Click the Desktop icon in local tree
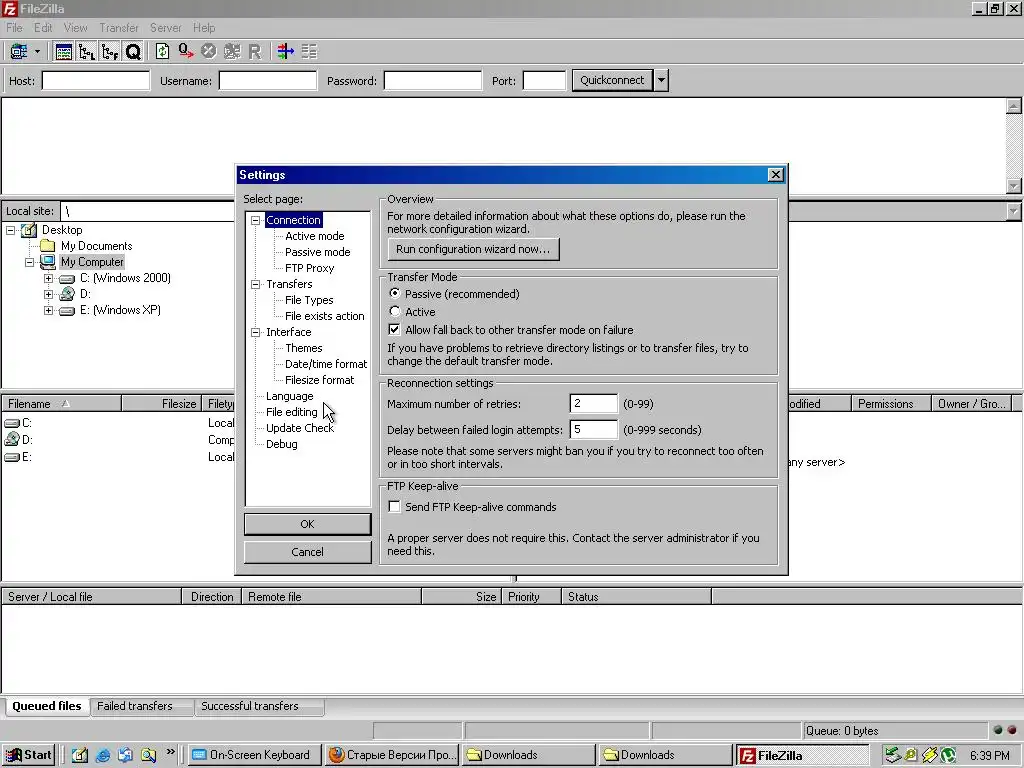Screen dimensions: 1024x768 point(29,230)
